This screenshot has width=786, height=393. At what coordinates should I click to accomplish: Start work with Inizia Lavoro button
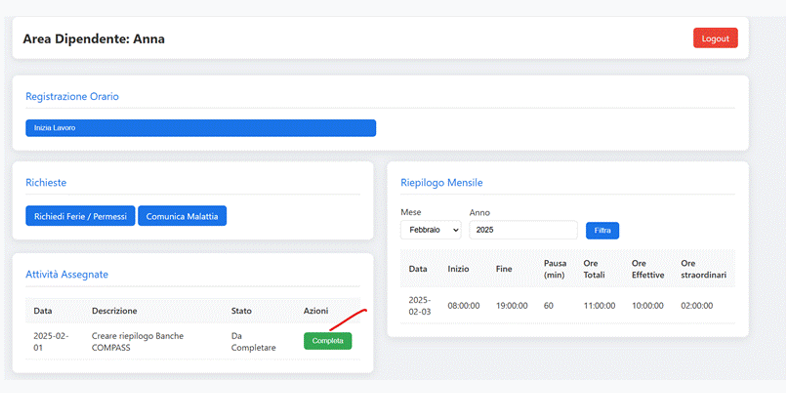(x=201, y=128)
